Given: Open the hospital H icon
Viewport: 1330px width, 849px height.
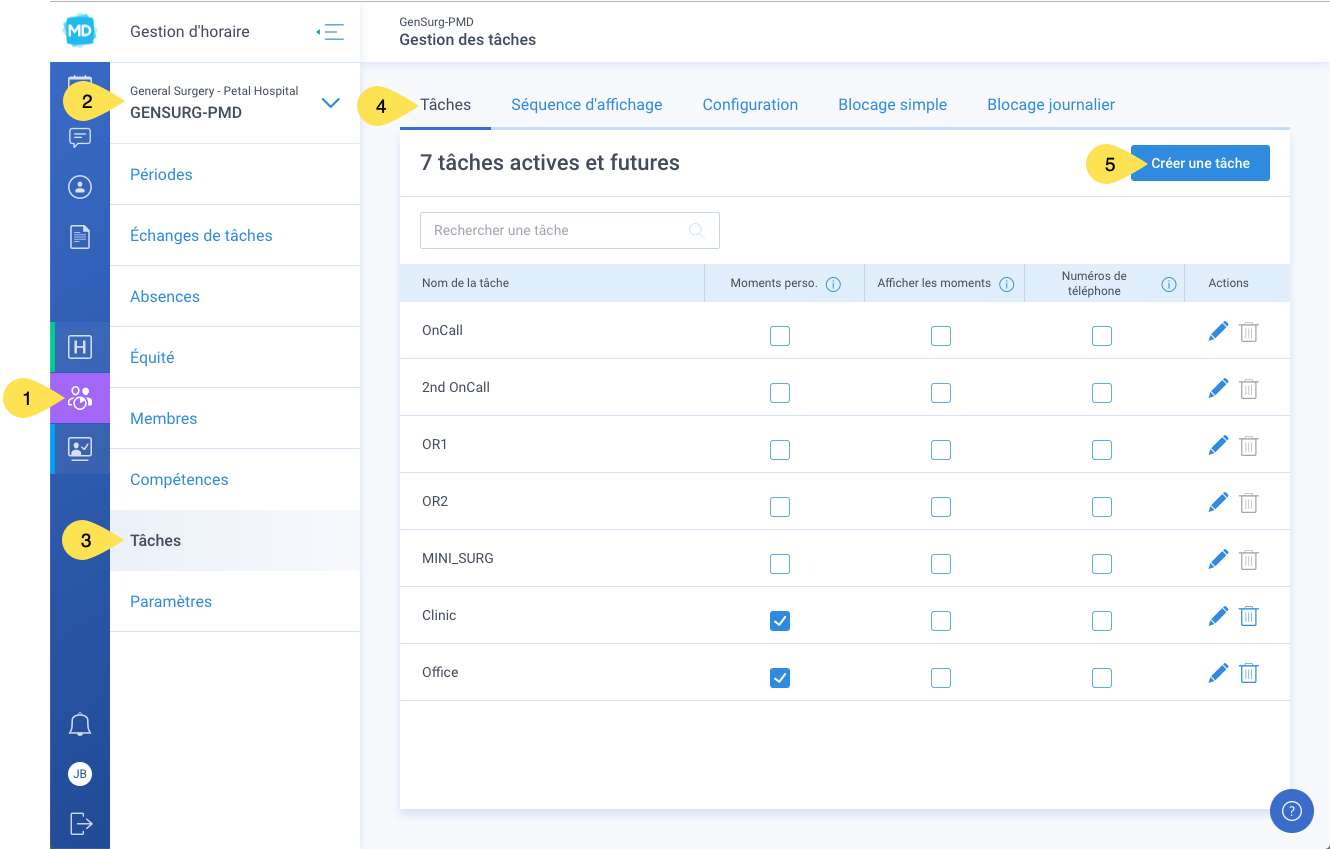Looking at the screenshot, I should click(80, 347).
